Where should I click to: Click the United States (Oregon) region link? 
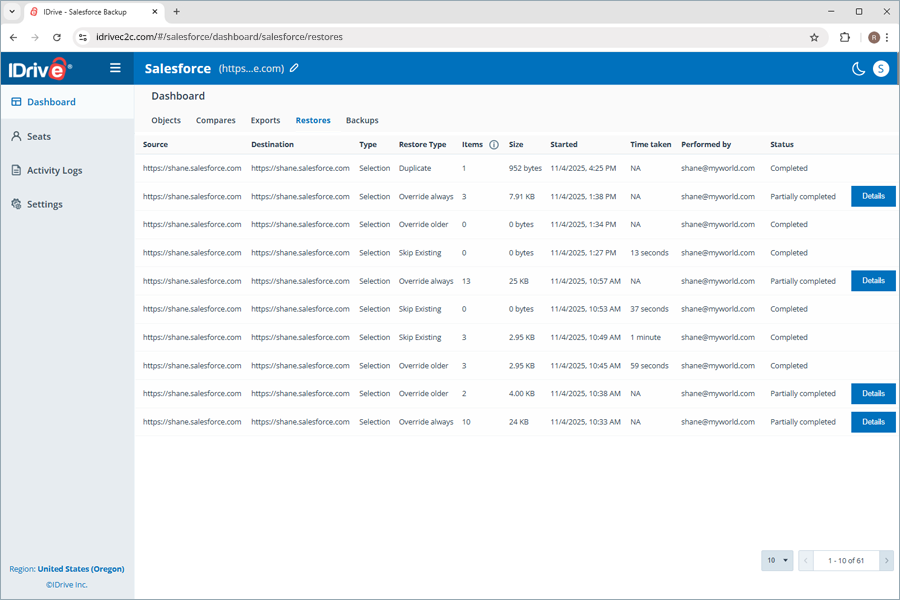(81, 569)
